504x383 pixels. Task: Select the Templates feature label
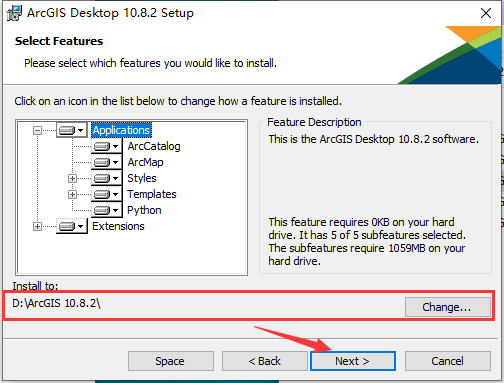click(152, 194)
